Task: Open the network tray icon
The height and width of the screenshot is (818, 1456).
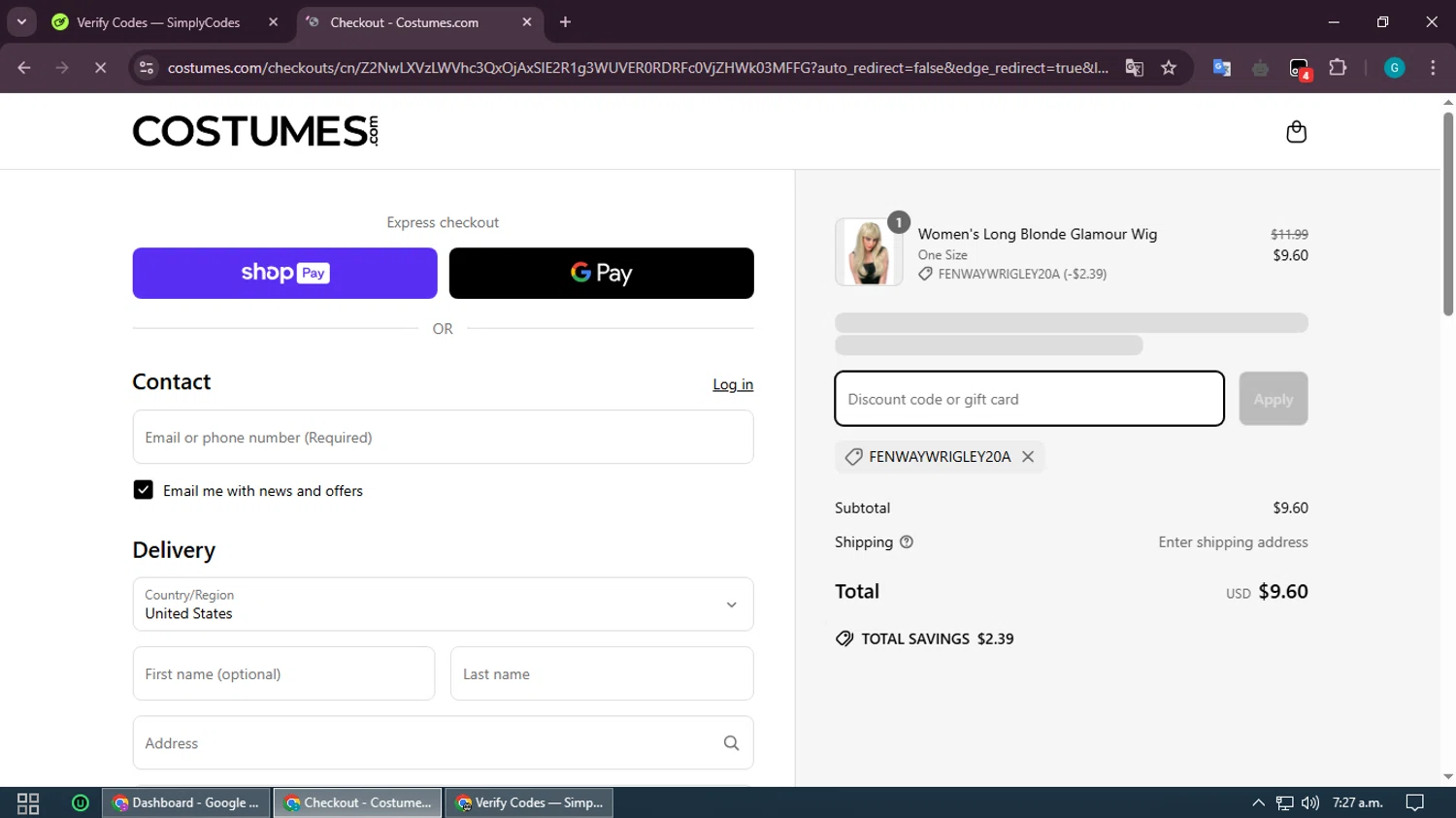Action: (x=1284, y=803)
